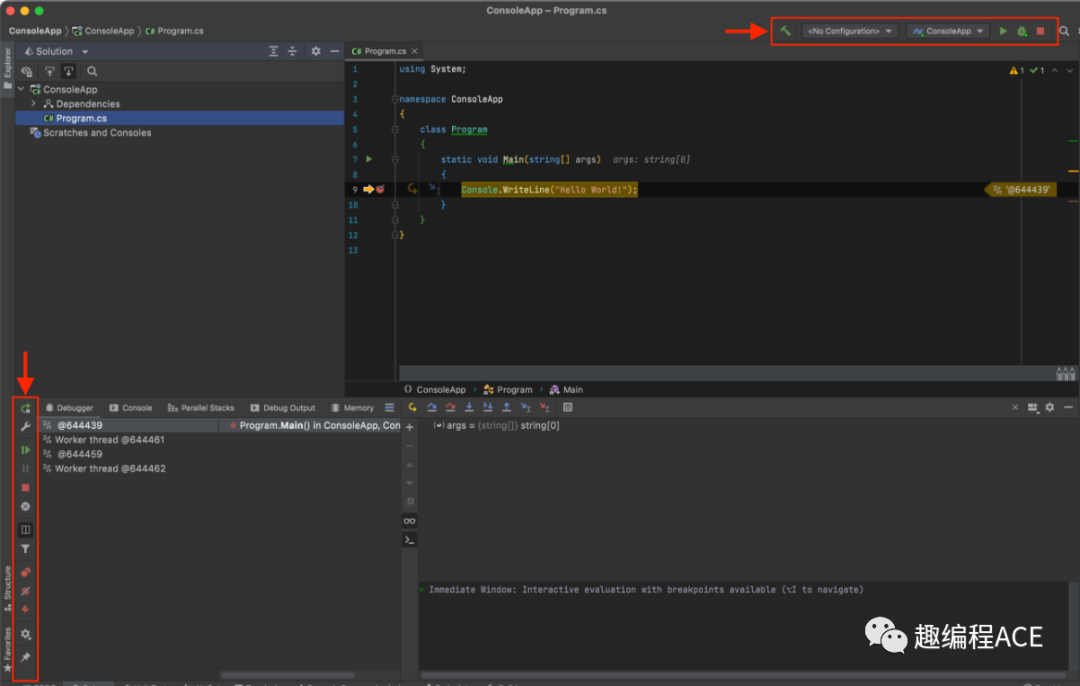Viewport: 1080px width, 686px height.
Task: Open the Debug Output tab
Action: [x=282, y=408]
